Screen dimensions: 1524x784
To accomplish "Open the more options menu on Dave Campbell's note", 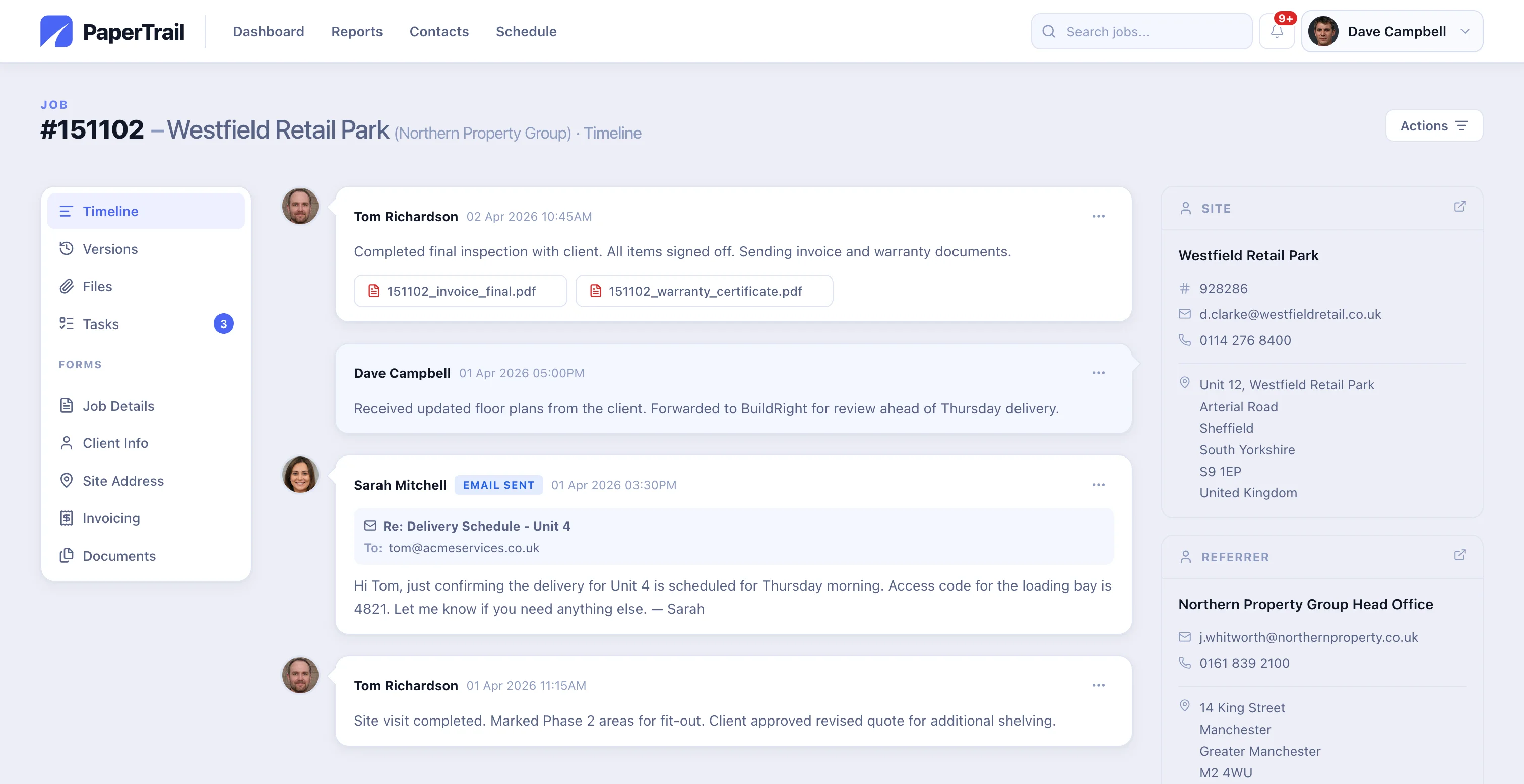I will [x=1098, y=373].
